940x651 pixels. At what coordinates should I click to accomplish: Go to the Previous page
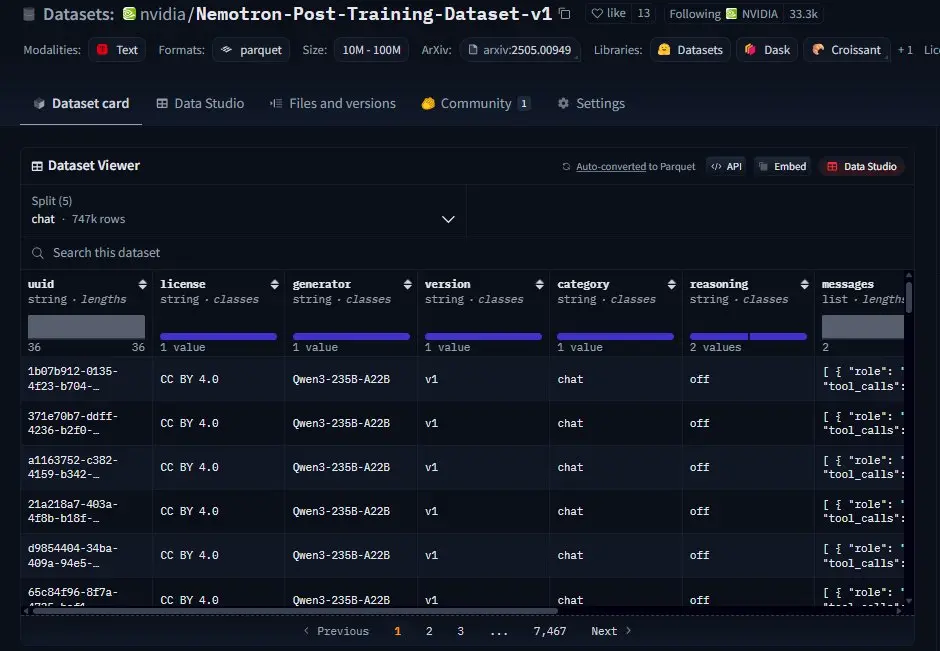pyautogui.click(x=336, y=631)
